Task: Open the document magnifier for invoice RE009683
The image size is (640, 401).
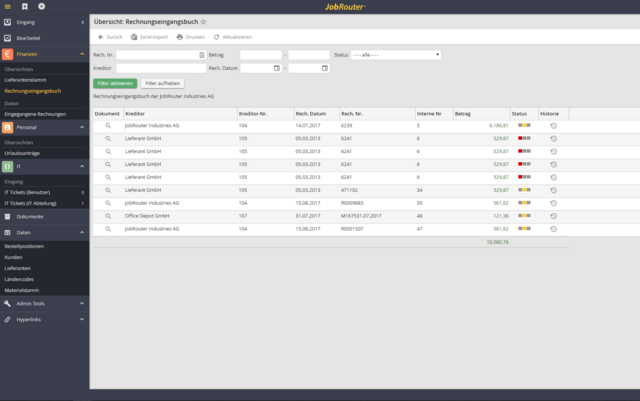Action: [108, 203]
